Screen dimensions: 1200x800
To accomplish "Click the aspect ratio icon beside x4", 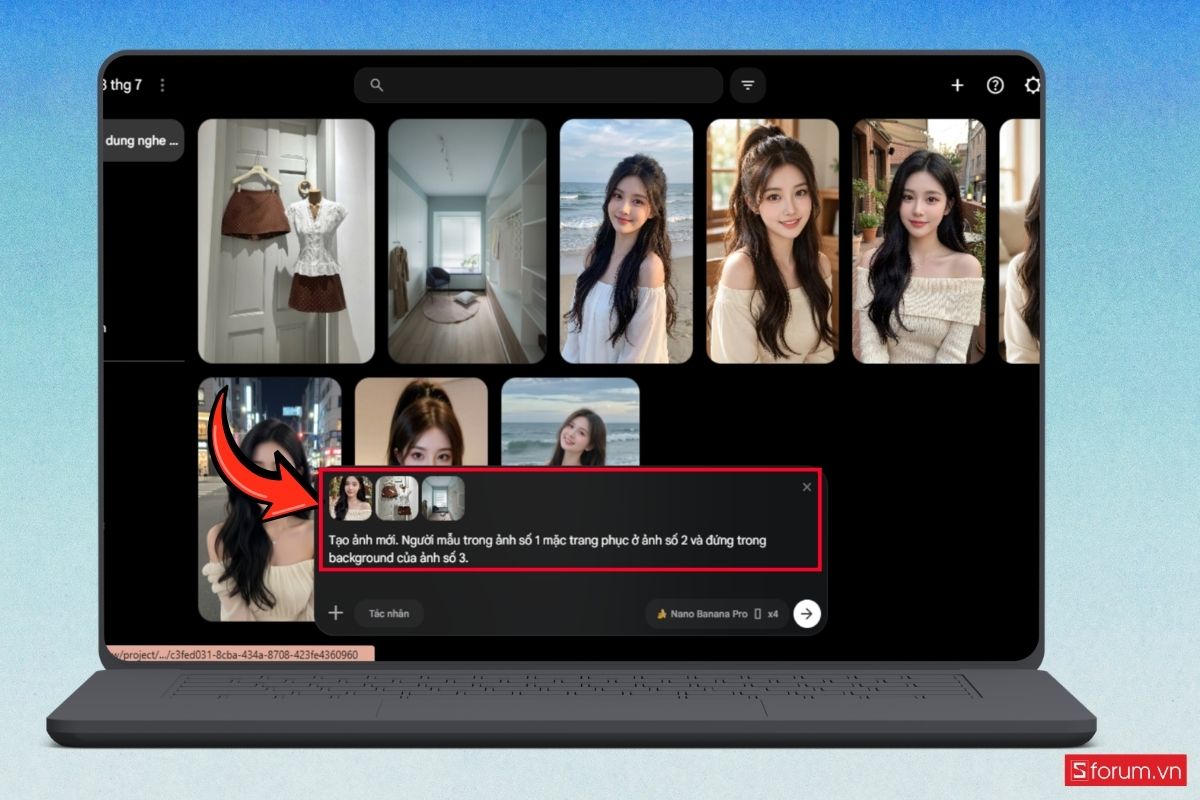I will coord(757,614).
